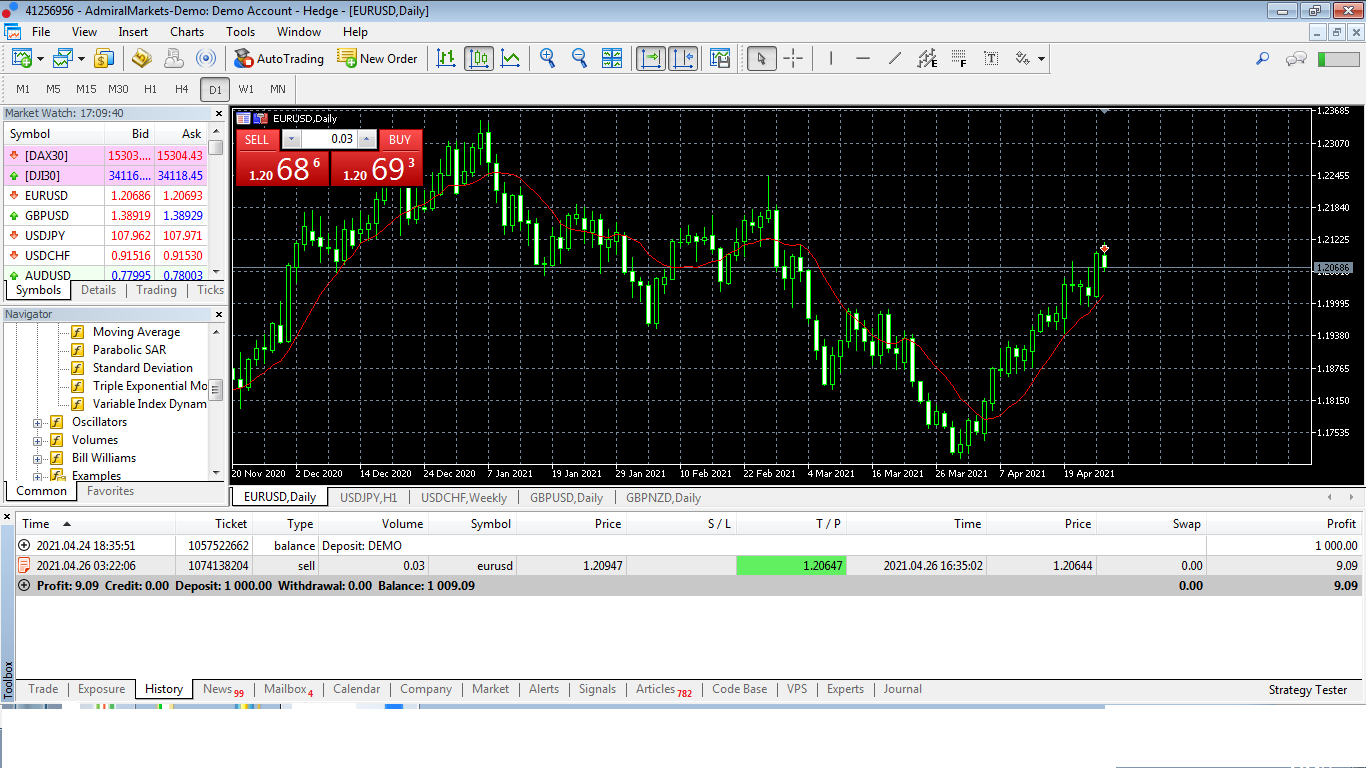The width and height of the screenshot is (1366, 768).
Task: Select the crosshair cursor tool
Action: pos(793,59)
